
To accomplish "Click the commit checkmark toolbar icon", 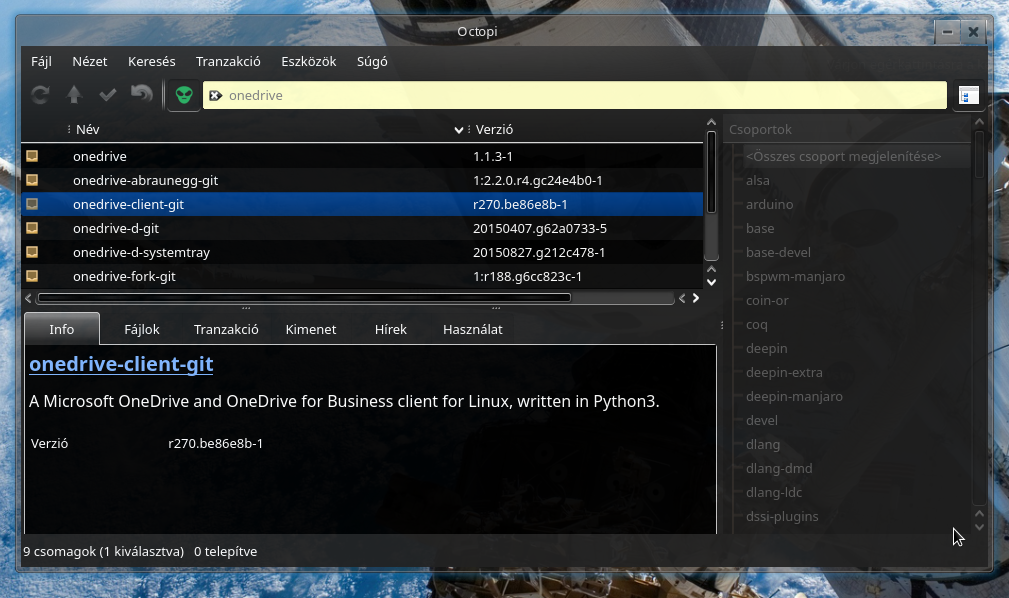I will [107, 95].
